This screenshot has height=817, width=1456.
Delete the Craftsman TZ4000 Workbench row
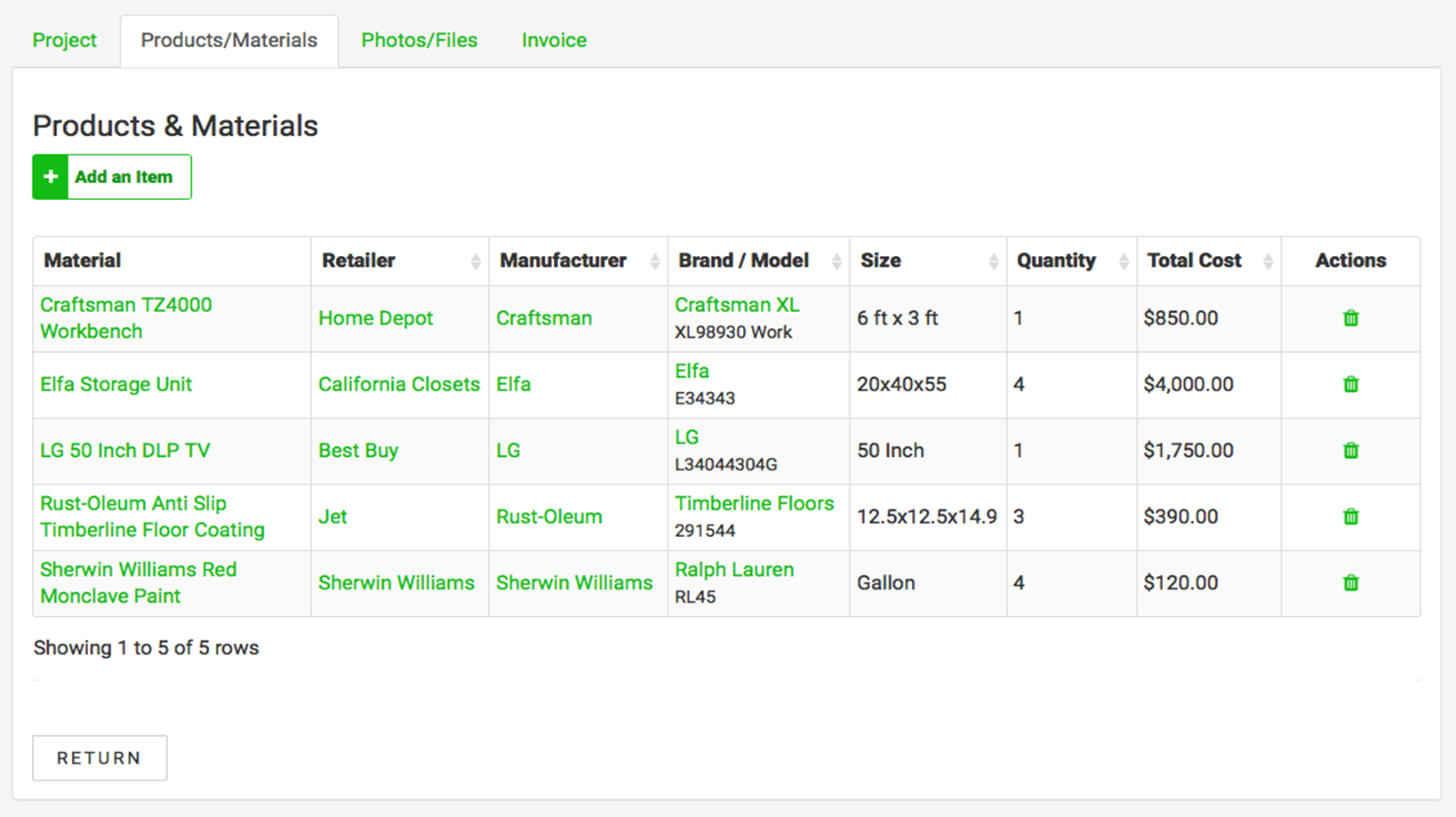(1350, 318)
